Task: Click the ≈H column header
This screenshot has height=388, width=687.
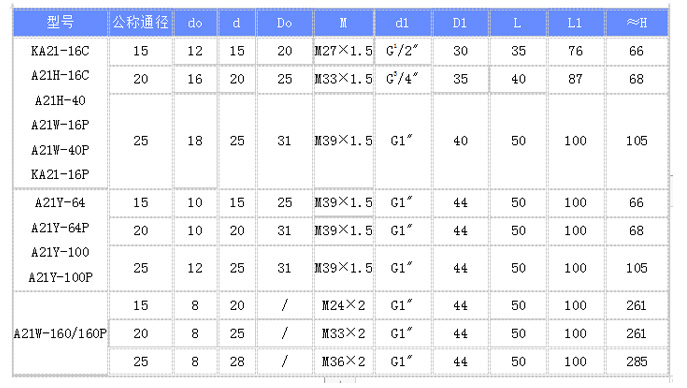Action: click(x=637, y=22)
